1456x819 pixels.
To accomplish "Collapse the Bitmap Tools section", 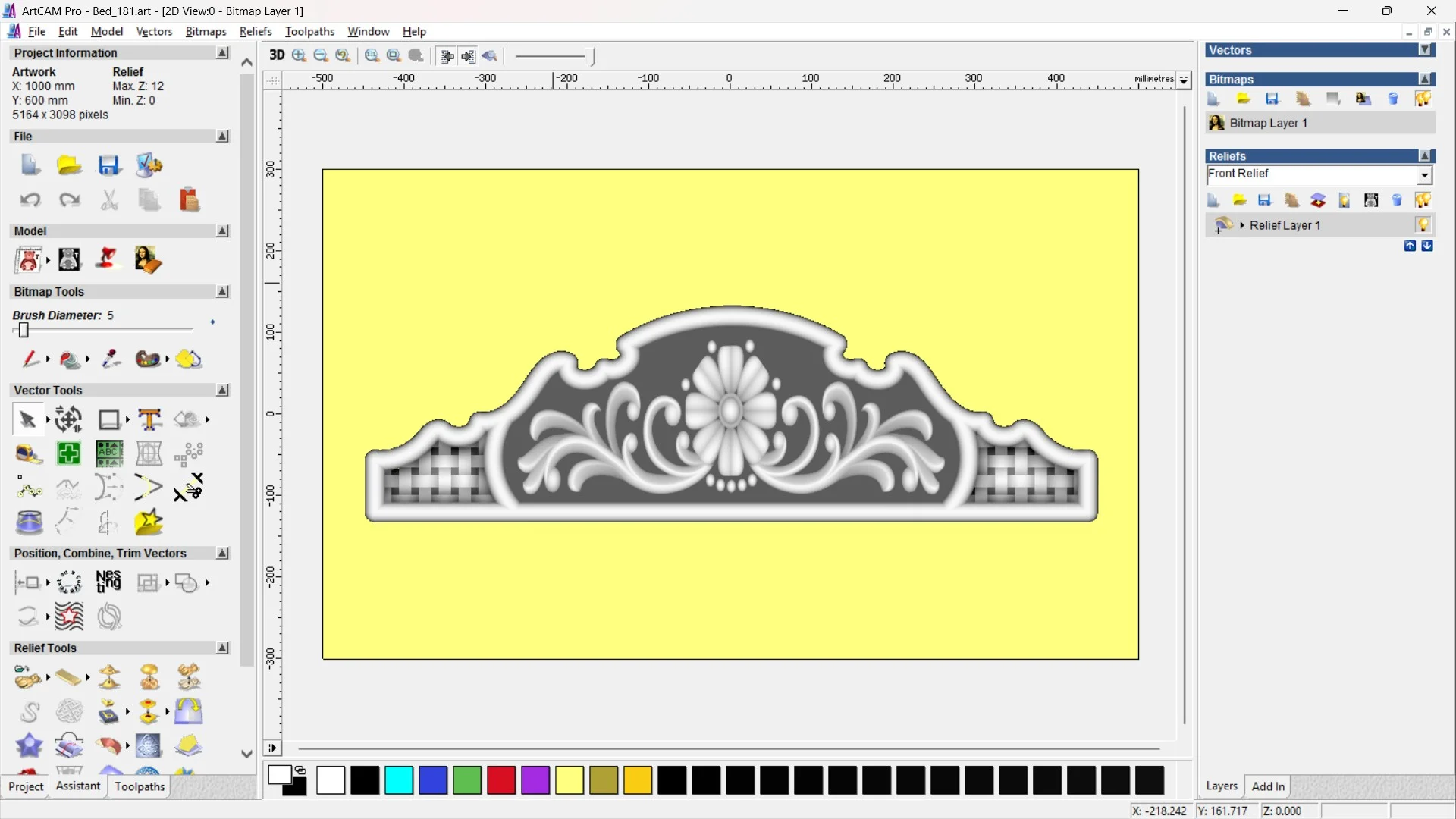I will pyautogui.click(x=222, y=292).
